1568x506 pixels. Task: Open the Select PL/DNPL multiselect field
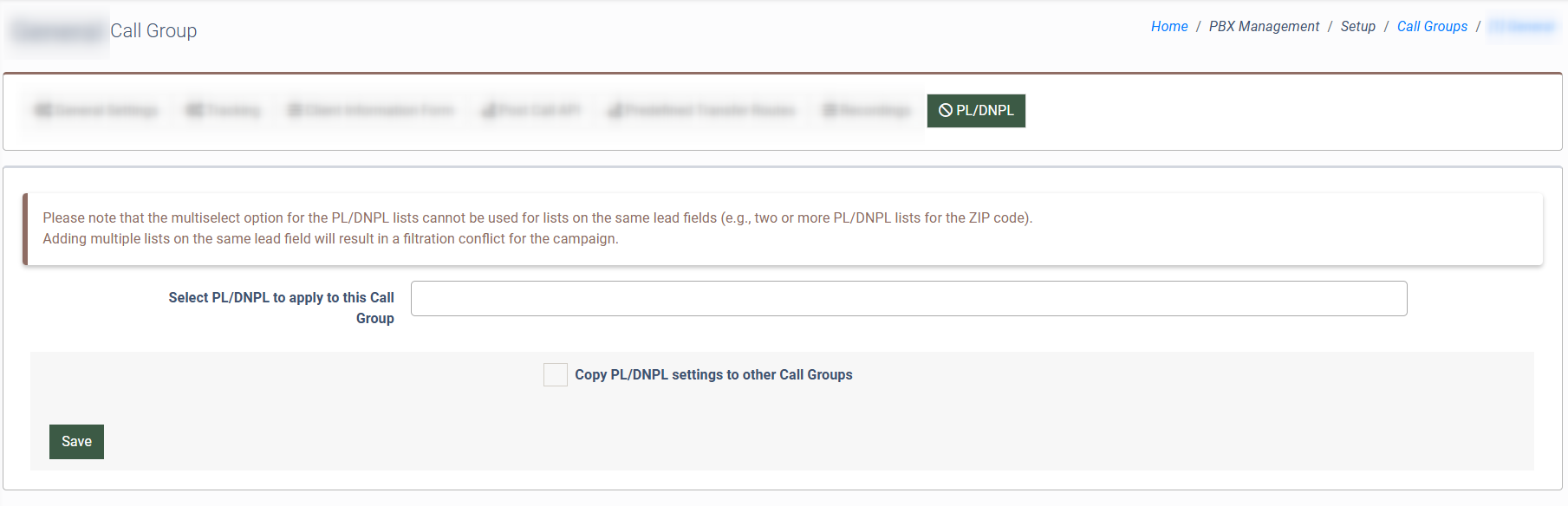(x=908, y=299)
